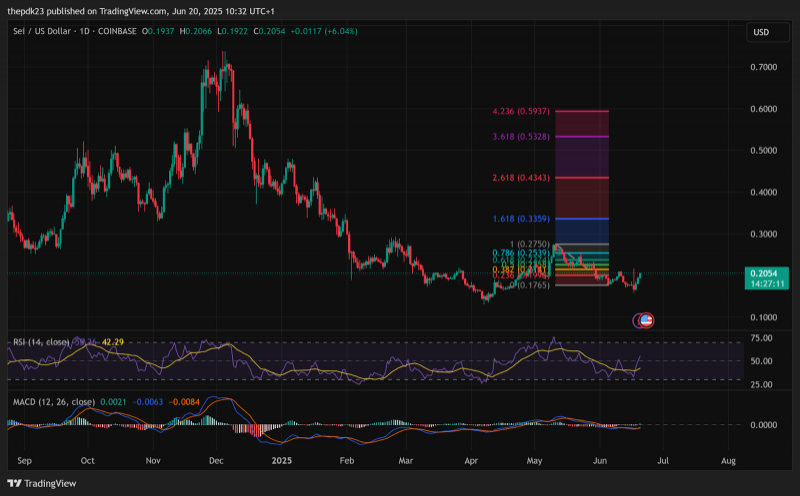
Task: Click the MACD 0.0000 scale value
Action: coord(764,425)
